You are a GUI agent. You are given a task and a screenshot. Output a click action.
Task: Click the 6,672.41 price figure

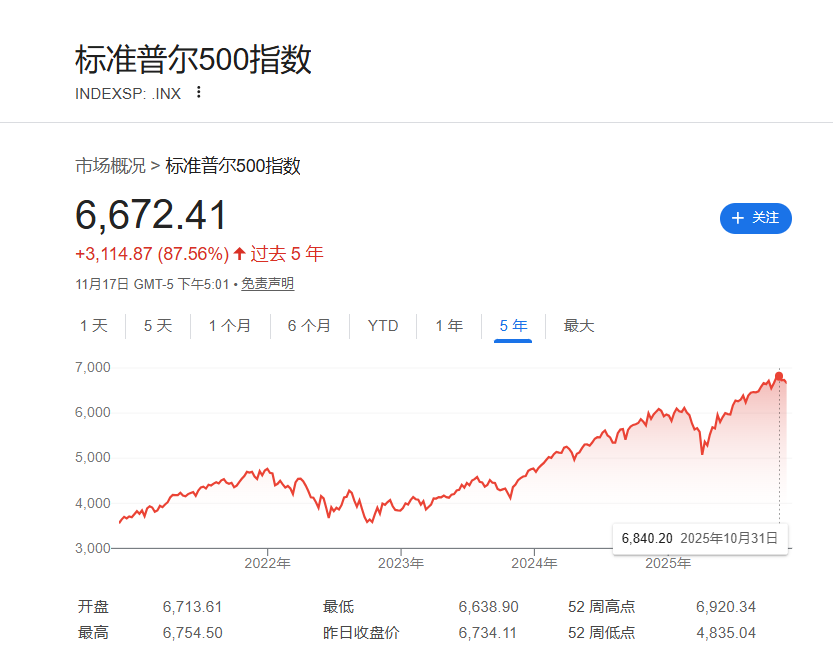pos(152,214)
